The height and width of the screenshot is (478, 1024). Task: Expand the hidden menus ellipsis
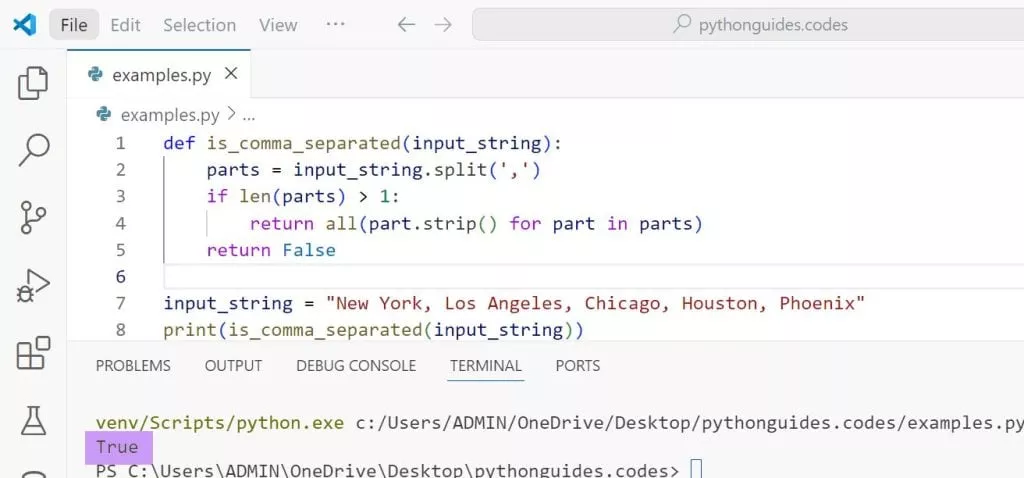pos(336,25)
